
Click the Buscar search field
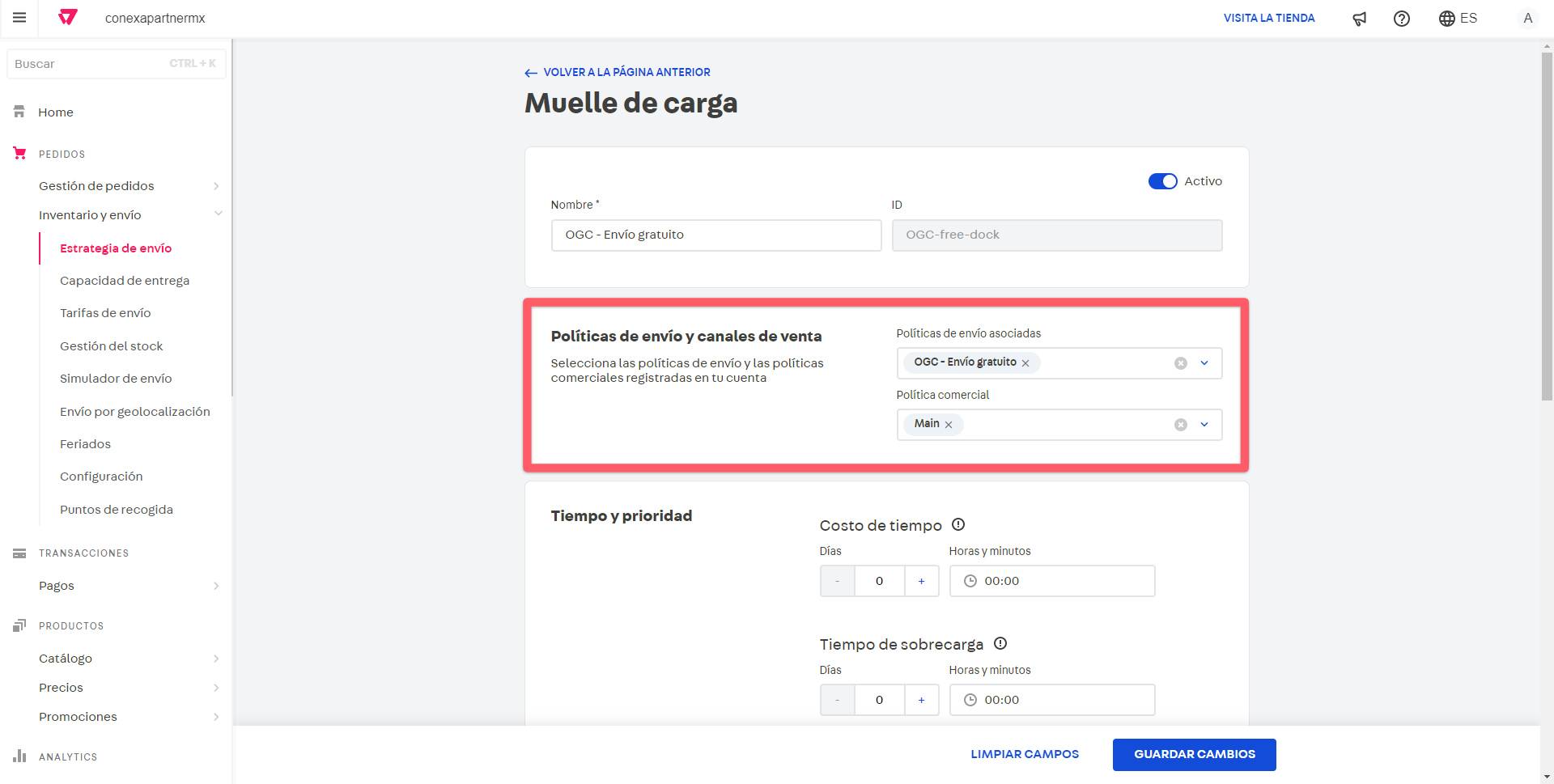116,64
